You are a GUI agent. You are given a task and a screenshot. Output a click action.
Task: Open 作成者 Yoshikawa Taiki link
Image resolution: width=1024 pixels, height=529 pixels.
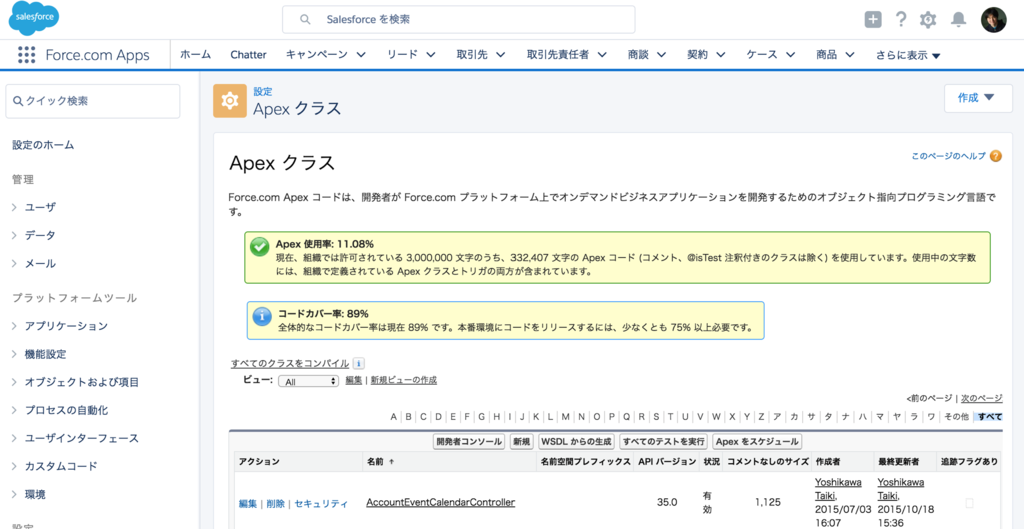point(838,489)
